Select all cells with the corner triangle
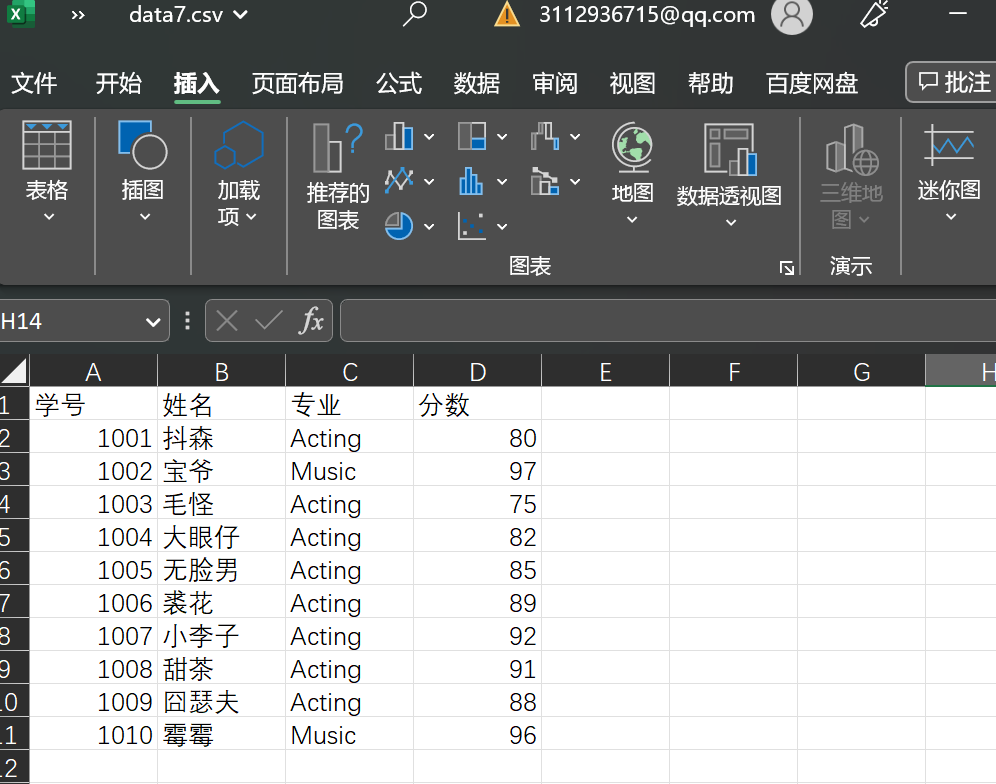996x784 pixels. tap(14, 371)
